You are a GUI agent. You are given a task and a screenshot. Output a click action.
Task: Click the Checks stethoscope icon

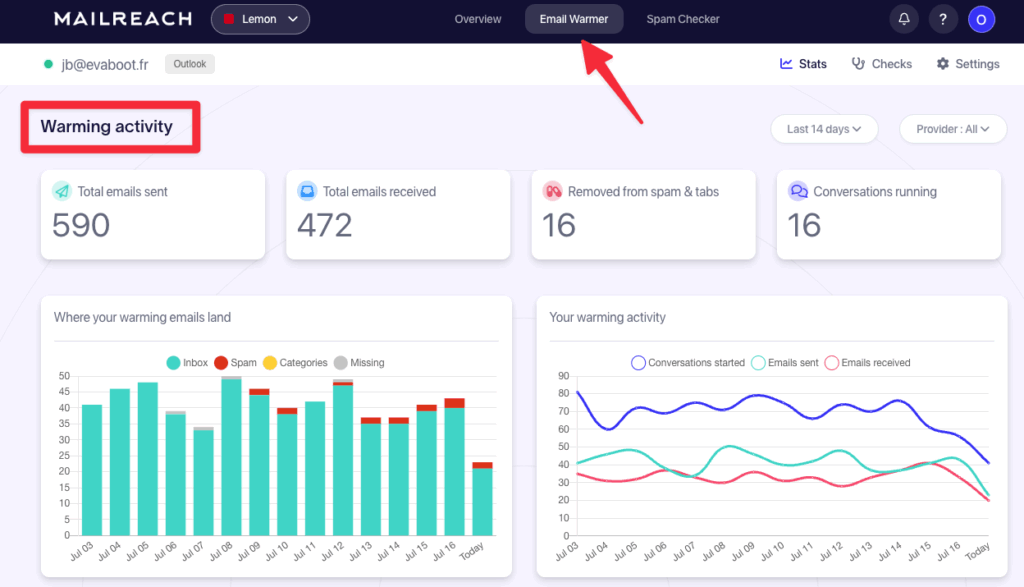(858, 63)
